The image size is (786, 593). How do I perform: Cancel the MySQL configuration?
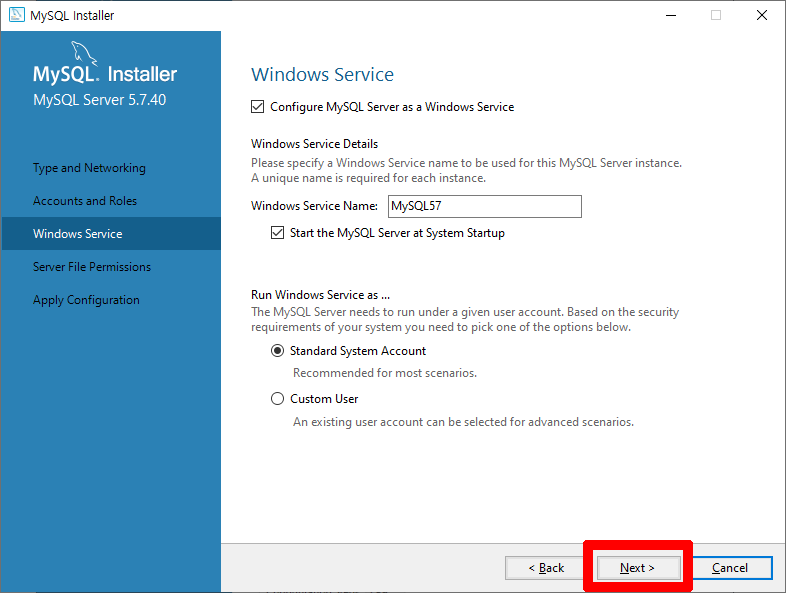click(x=730, y=567)
